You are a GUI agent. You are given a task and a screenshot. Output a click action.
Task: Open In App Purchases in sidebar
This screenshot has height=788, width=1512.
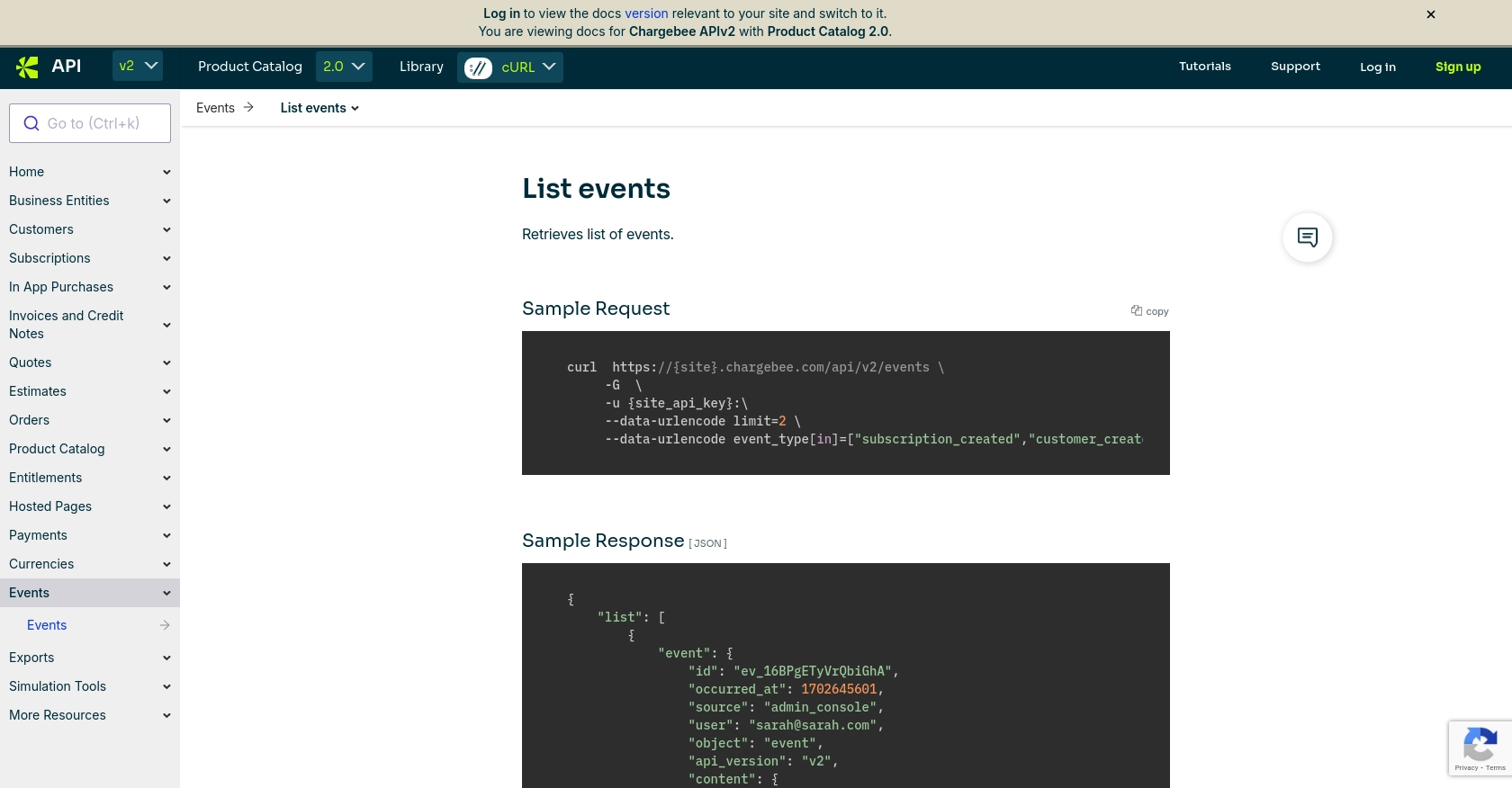[x=61, y=287]
